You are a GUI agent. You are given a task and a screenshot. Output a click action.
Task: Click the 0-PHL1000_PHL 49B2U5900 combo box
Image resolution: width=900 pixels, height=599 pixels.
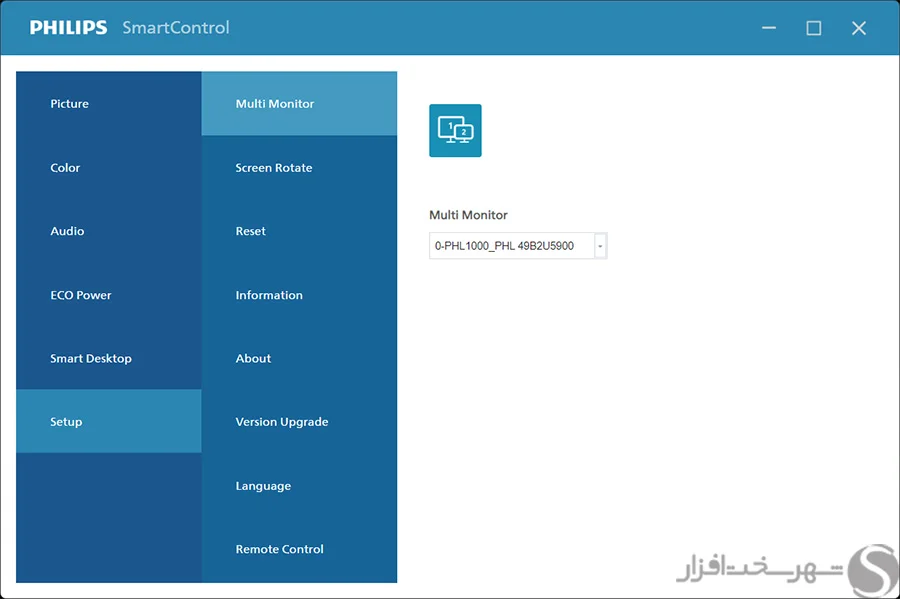click(x=510, y=245)
